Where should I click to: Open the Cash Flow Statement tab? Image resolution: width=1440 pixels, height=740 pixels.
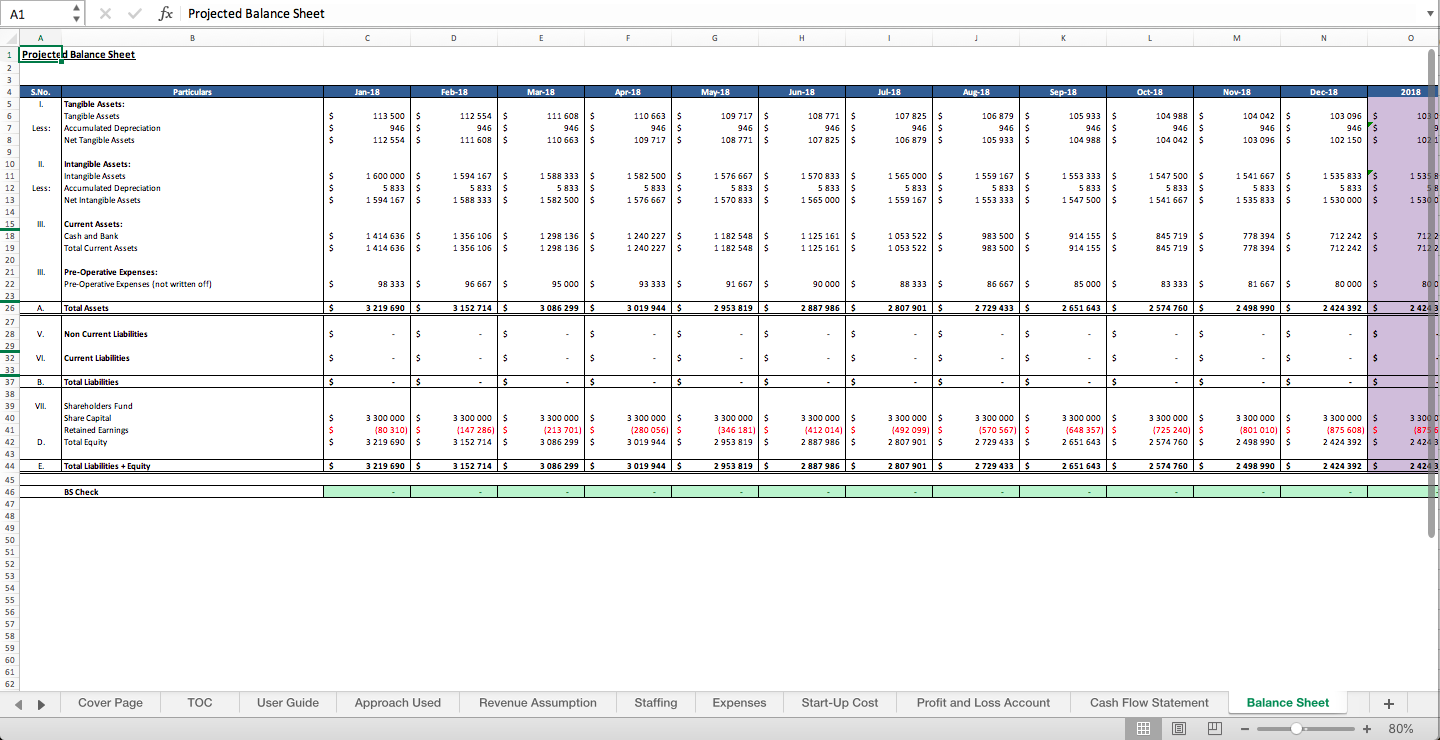tap(1149, 703)
